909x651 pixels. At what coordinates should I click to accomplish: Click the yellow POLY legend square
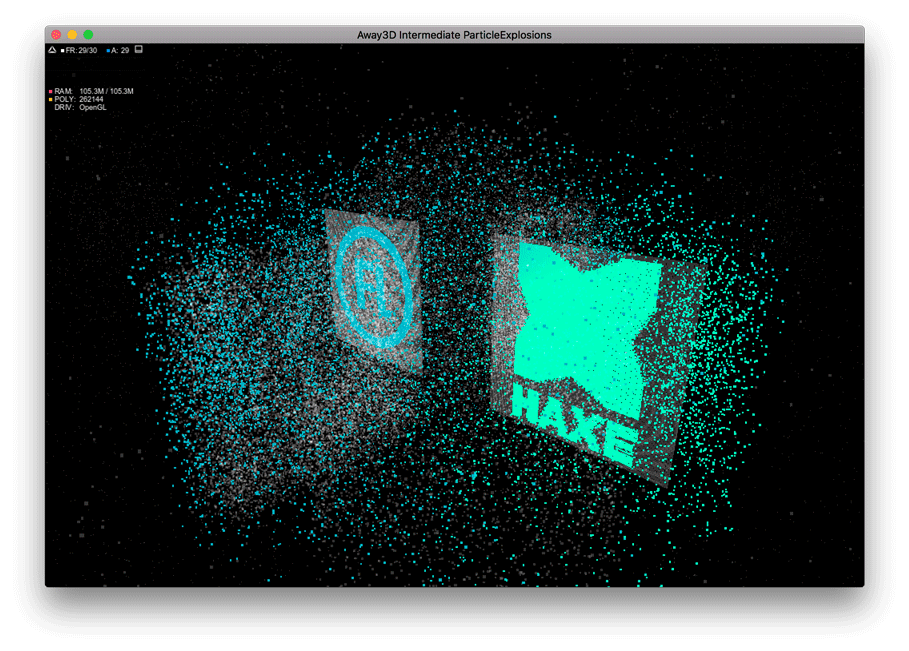[50, 100]
